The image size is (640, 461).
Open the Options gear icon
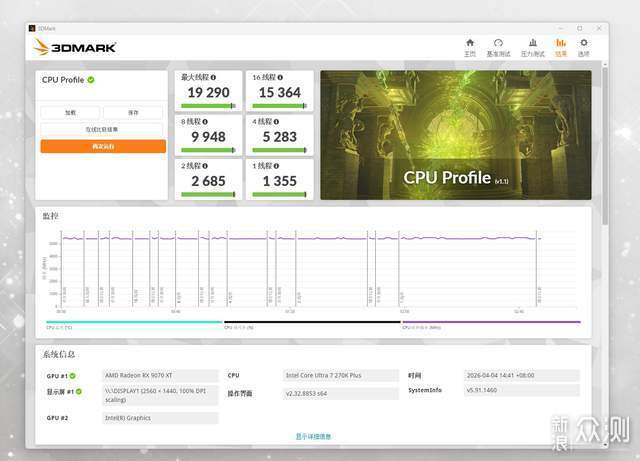pyautogui.click(x=584, y=42)
